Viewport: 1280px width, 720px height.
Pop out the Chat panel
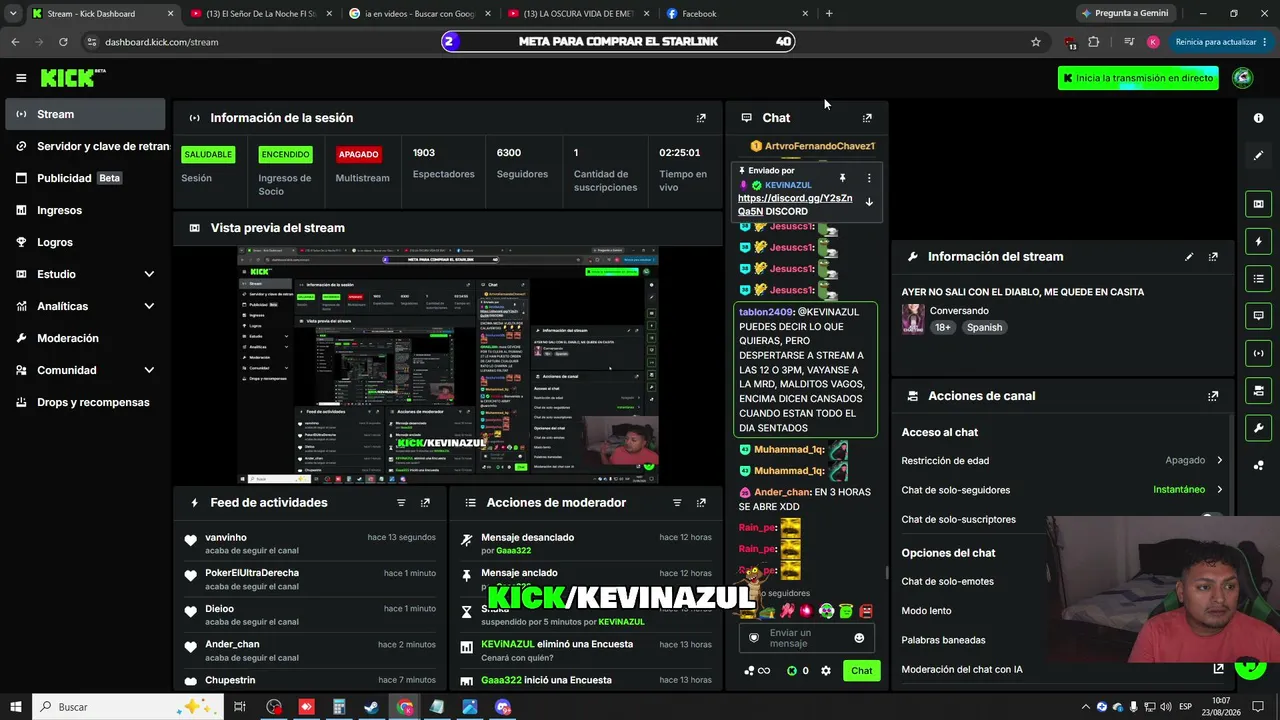(867, 118)
